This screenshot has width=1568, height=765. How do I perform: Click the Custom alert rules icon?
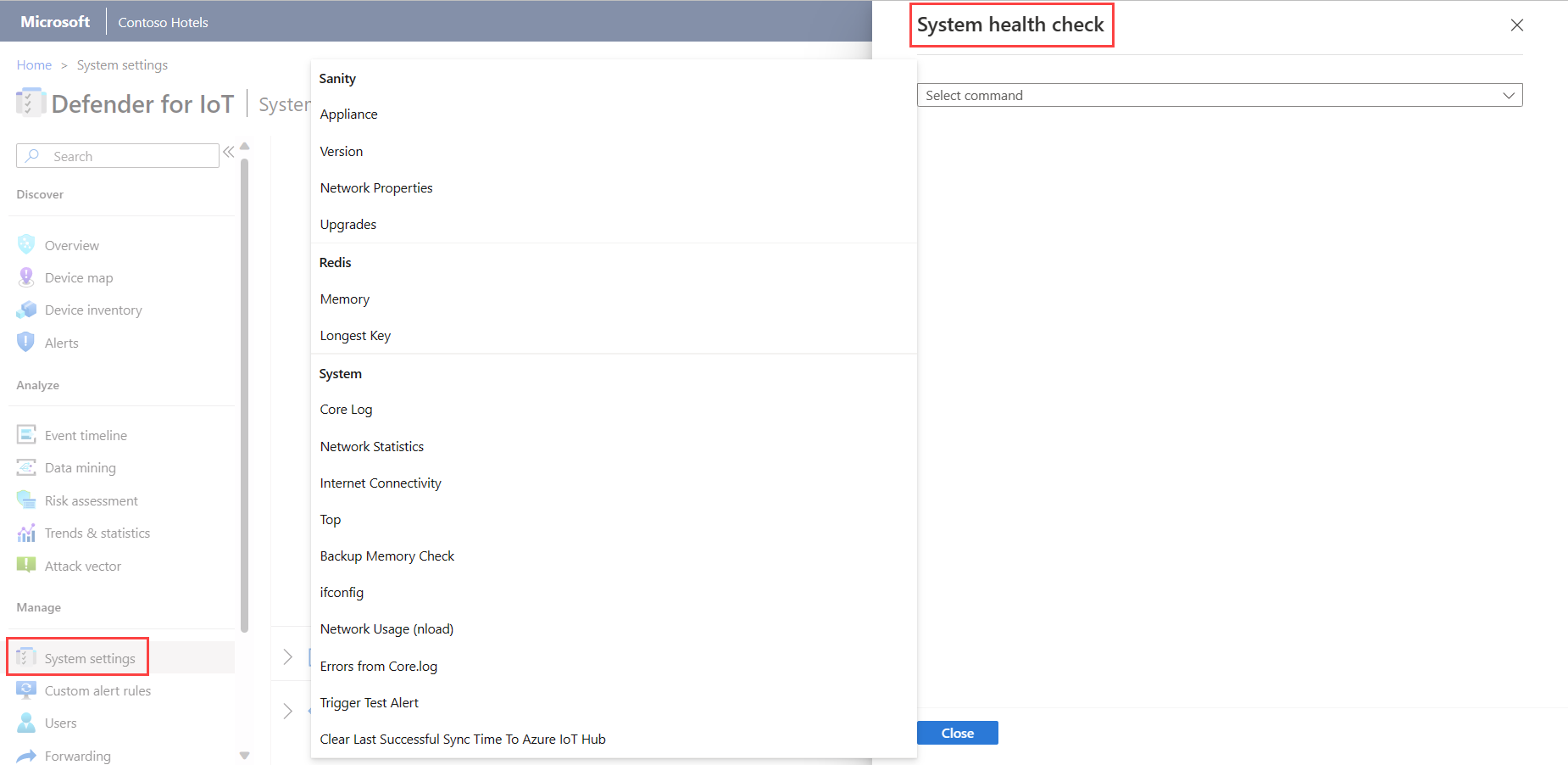pos(26,690)
